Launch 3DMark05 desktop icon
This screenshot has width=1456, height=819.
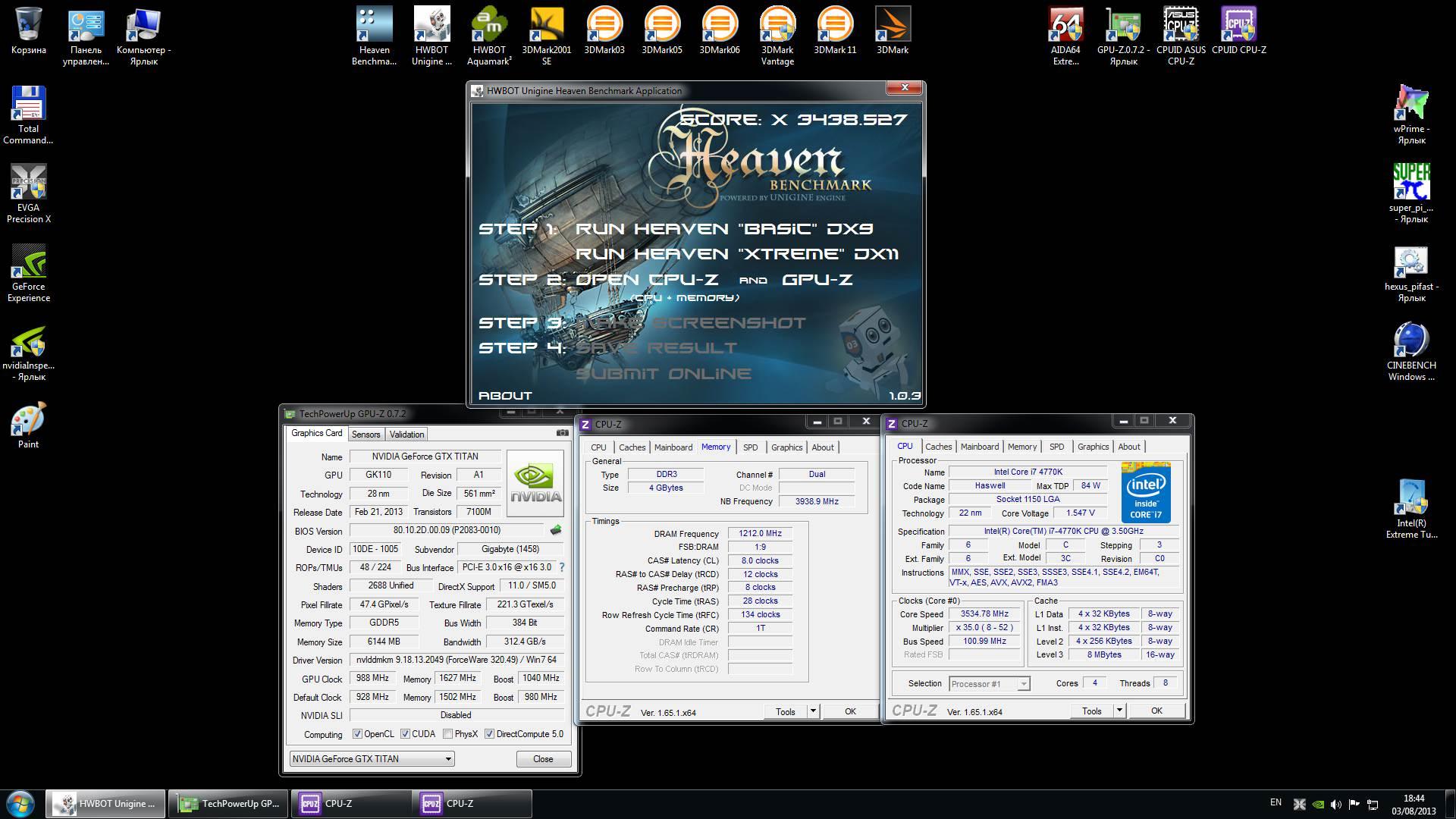pos(662,33)
